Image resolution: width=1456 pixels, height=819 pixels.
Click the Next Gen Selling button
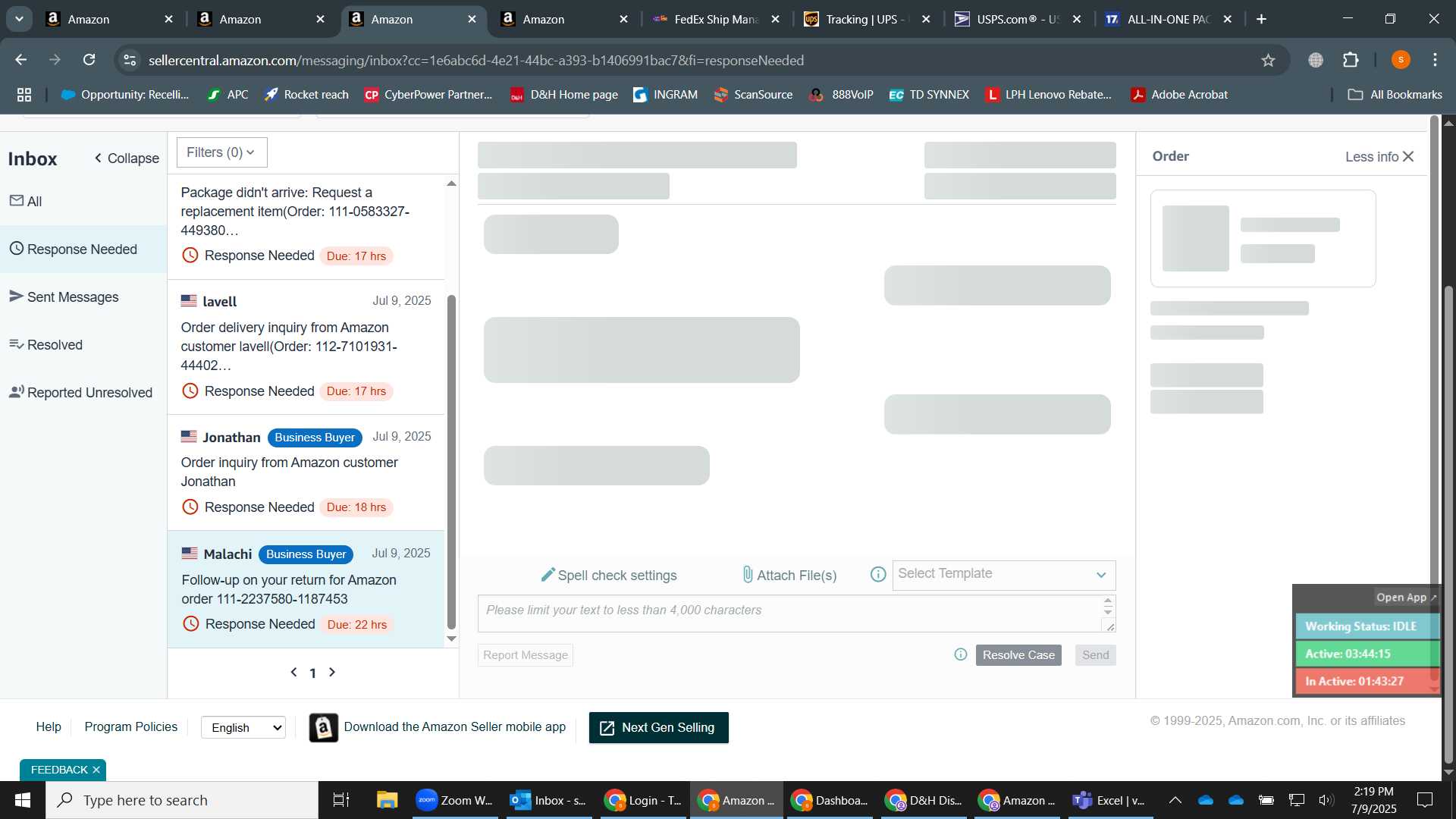click(658, 727)
